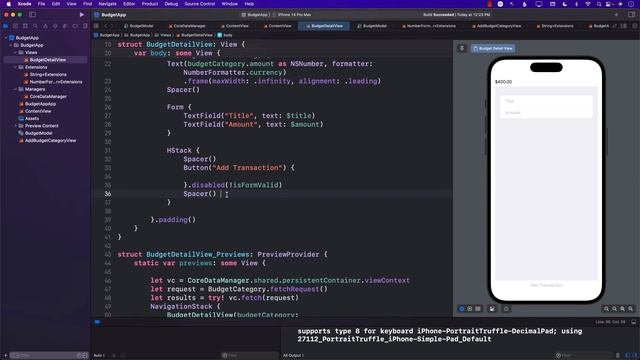Add a library item with plus button
This screenshot has height=360, width=640.
pyautogui.click(x=616, y=15)
